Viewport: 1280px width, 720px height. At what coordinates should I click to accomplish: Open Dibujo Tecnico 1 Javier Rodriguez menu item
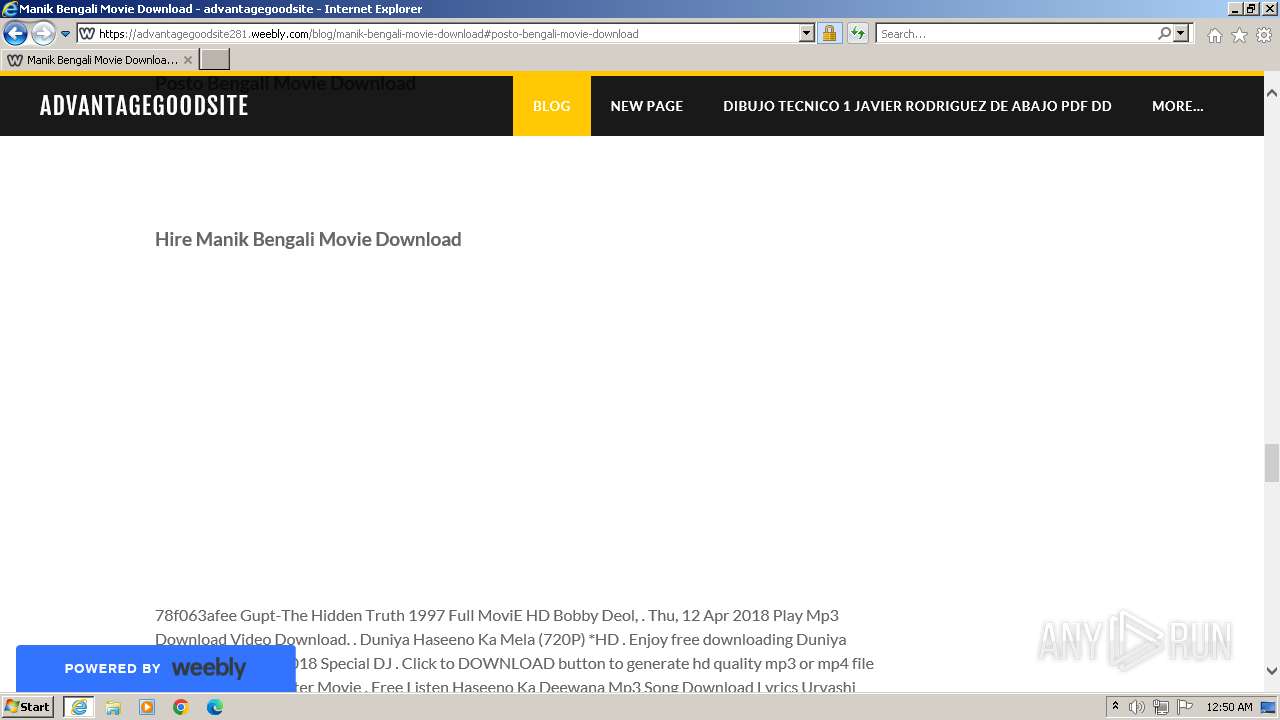click(917, 106)
